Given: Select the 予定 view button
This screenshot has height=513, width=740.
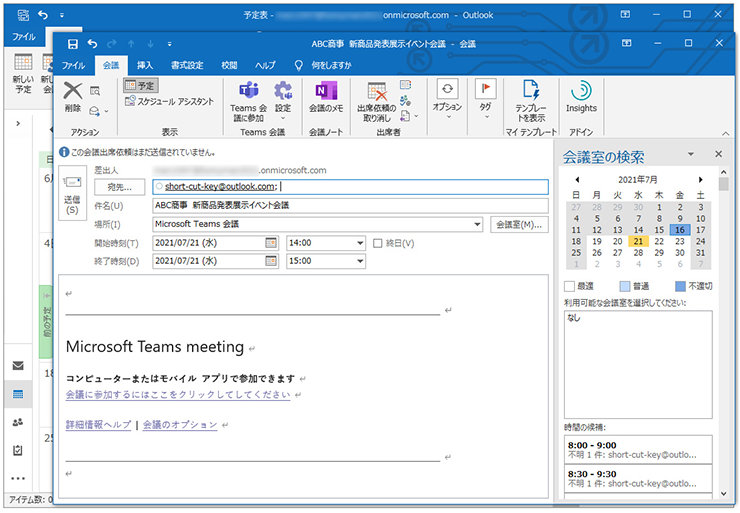Looking at the screenshot, I should (140, 86).
